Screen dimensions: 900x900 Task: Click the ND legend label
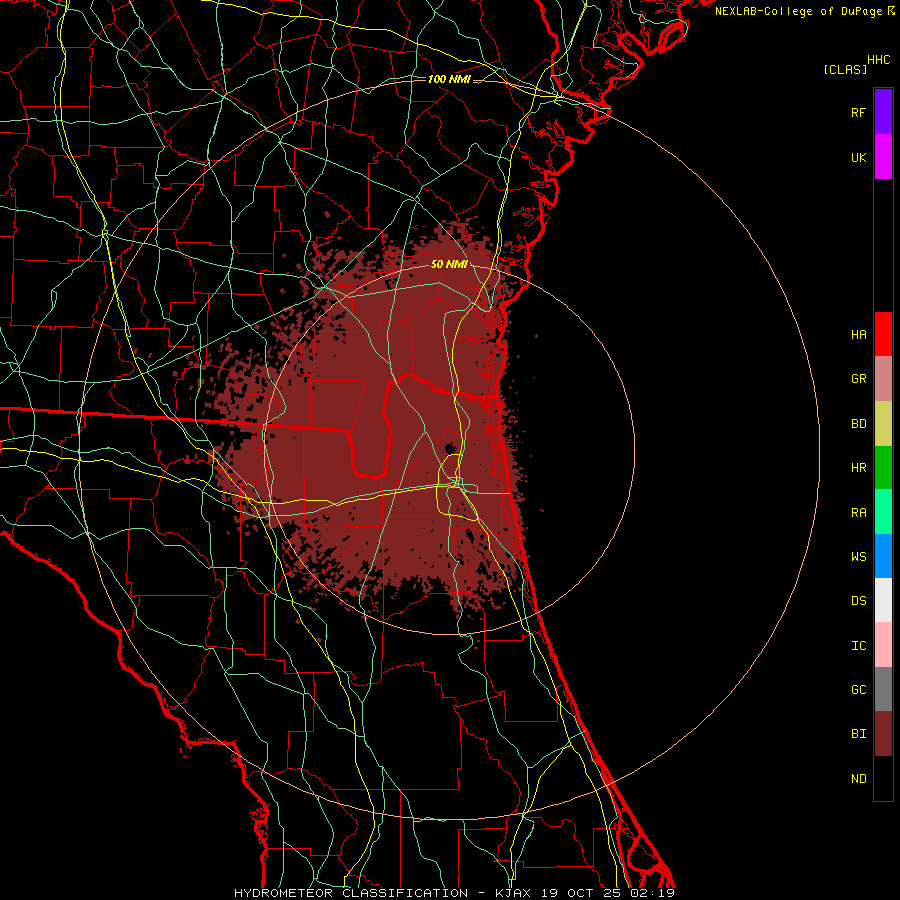coord(858,779)
